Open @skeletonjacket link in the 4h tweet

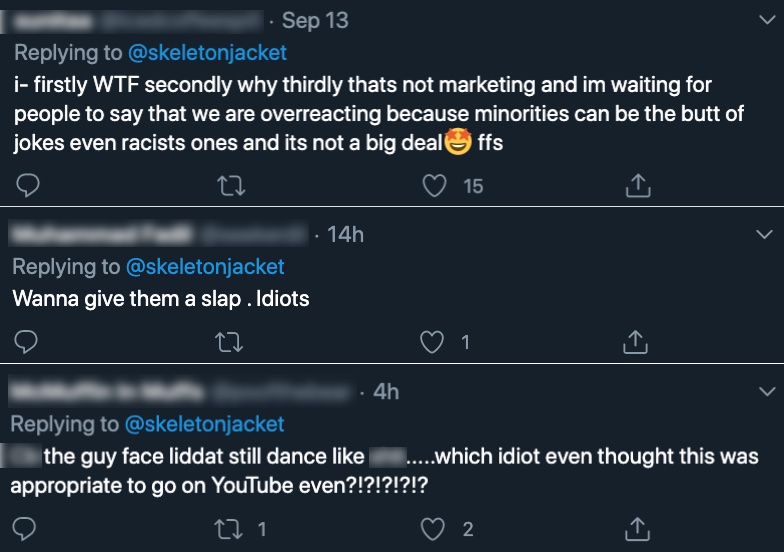(x=204, y=424)
